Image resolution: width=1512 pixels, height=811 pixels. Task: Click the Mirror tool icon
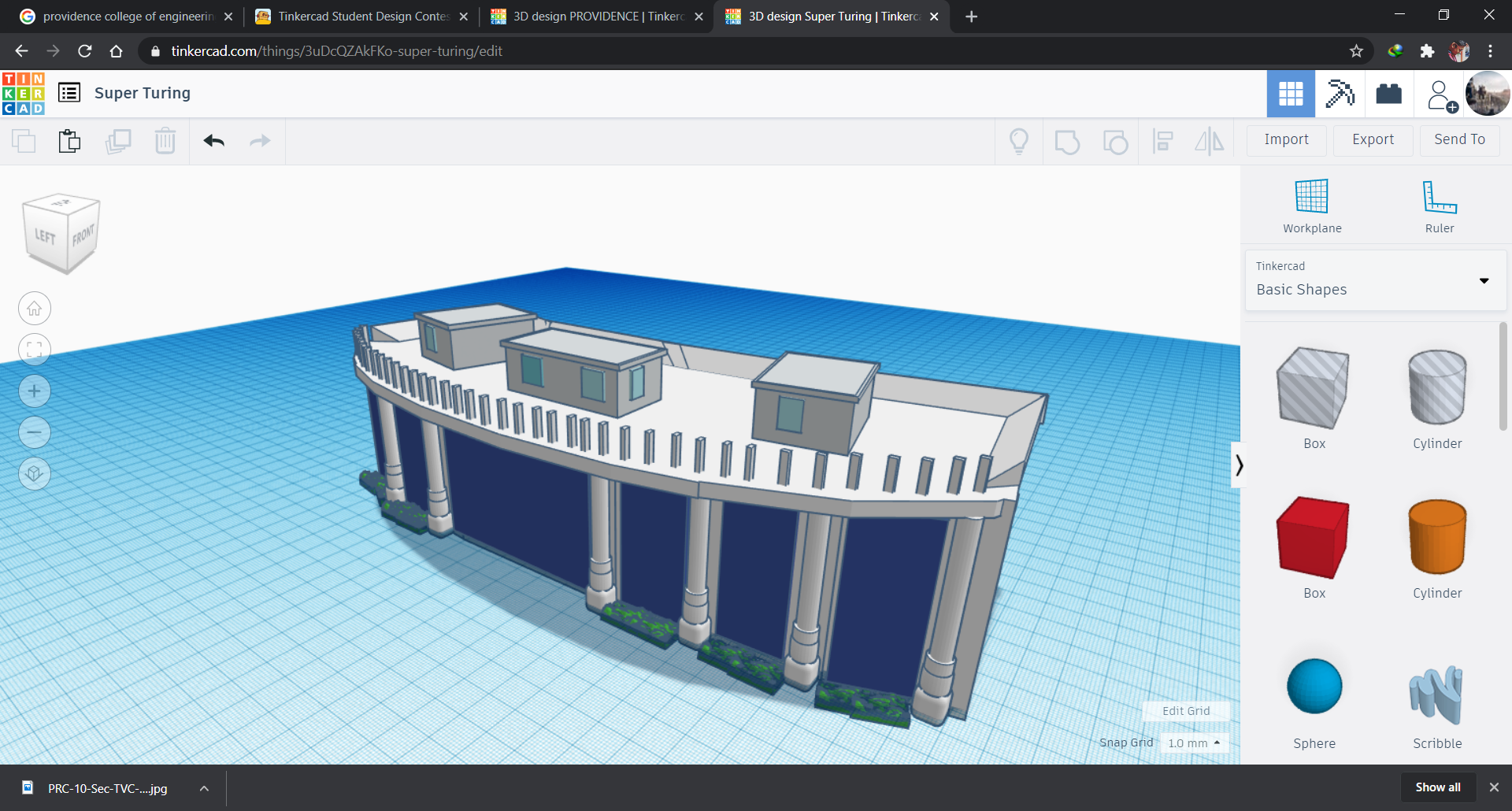click(1210, 142)
